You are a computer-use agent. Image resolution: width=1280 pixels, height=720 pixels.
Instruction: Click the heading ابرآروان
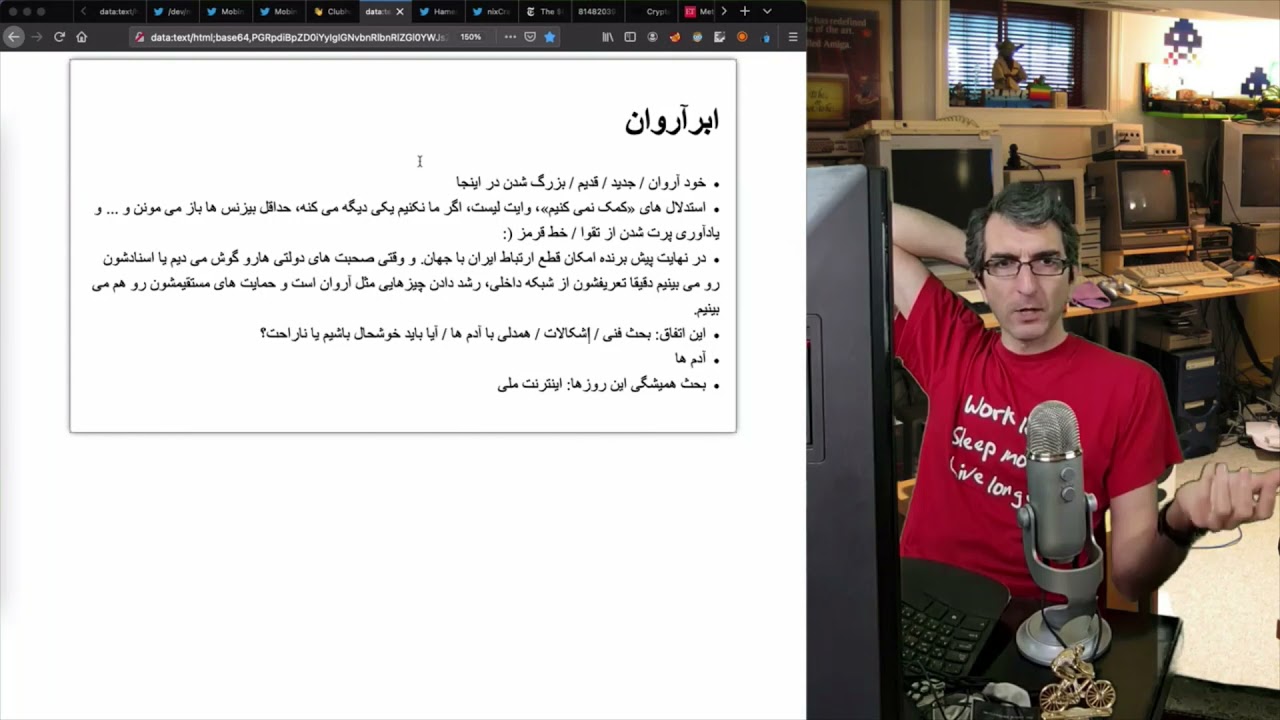pyautogui.click(x=671, y=121)
